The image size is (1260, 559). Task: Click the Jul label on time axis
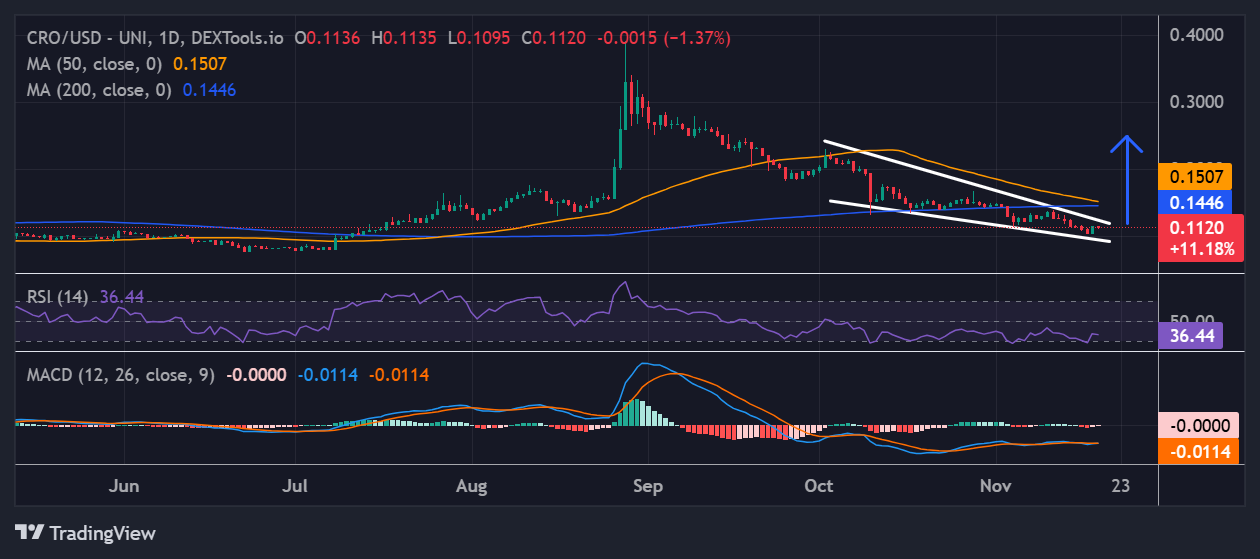(x=295, y=486)
